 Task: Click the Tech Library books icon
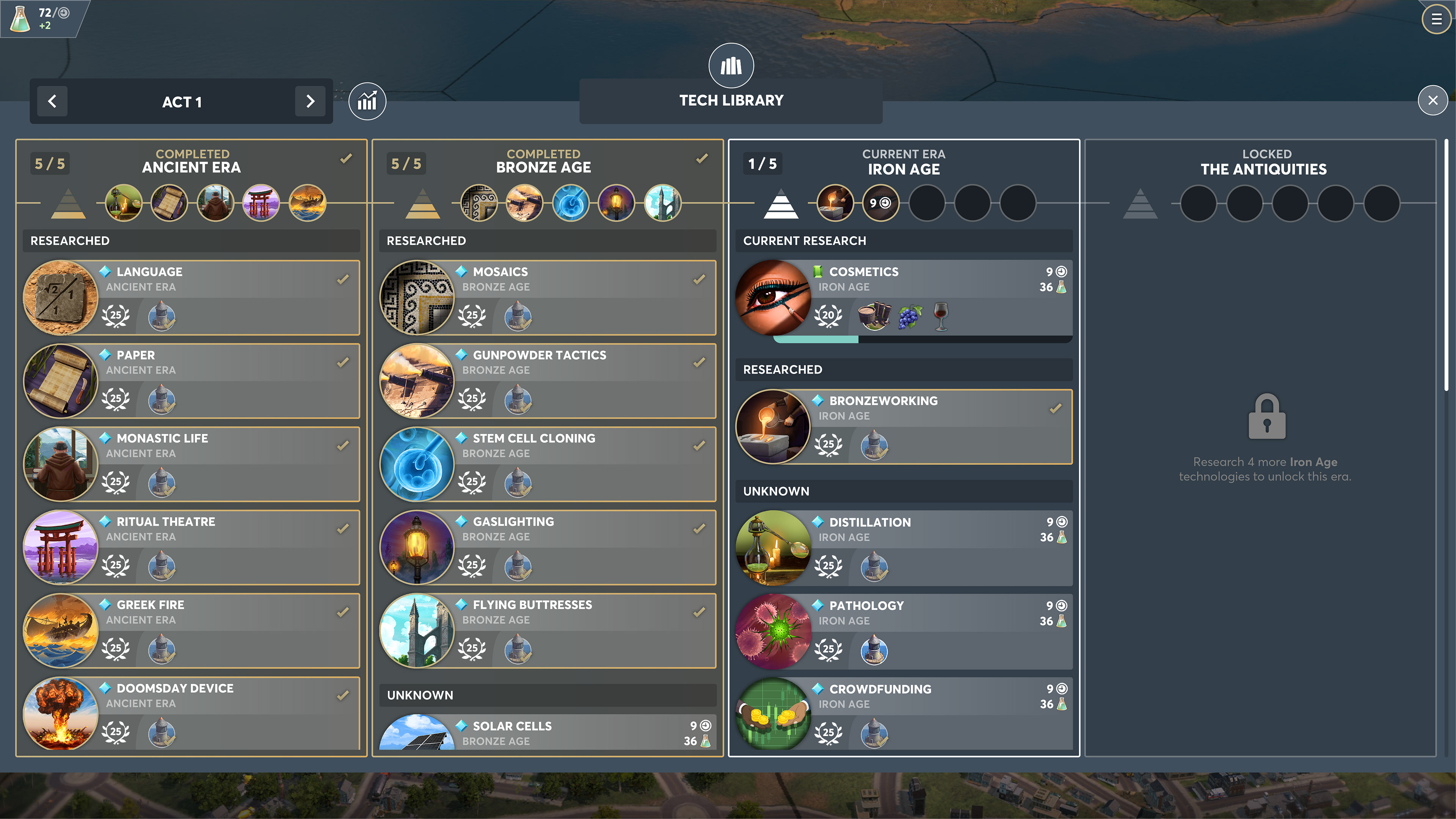click(x=731, y=66)
